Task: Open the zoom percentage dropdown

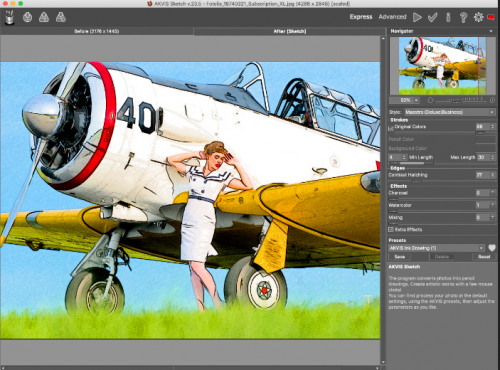Action: 416,100
